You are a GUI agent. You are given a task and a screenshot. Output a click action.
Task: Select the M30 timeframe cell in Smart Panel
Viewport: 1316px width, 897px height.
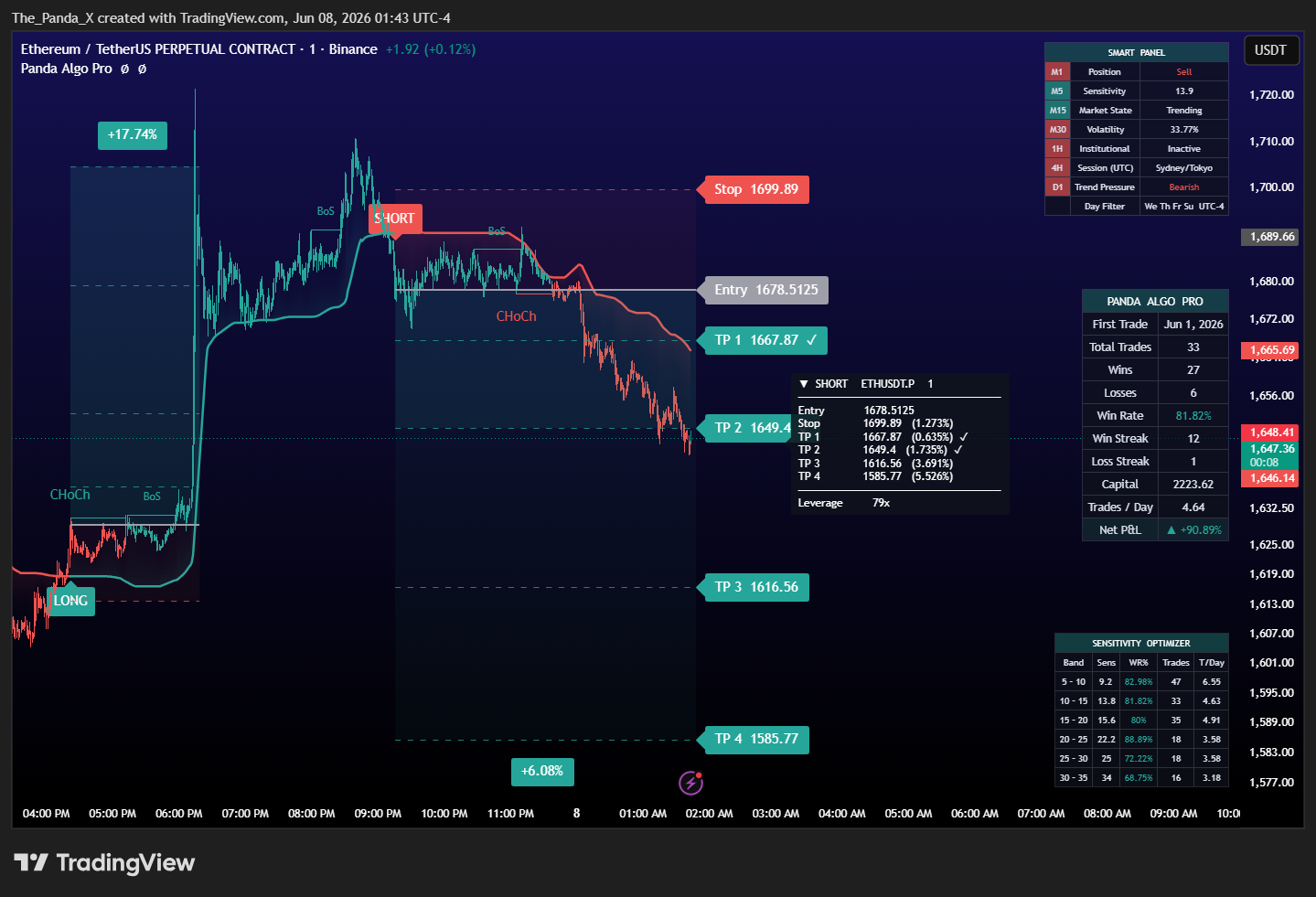point(1057,129)
